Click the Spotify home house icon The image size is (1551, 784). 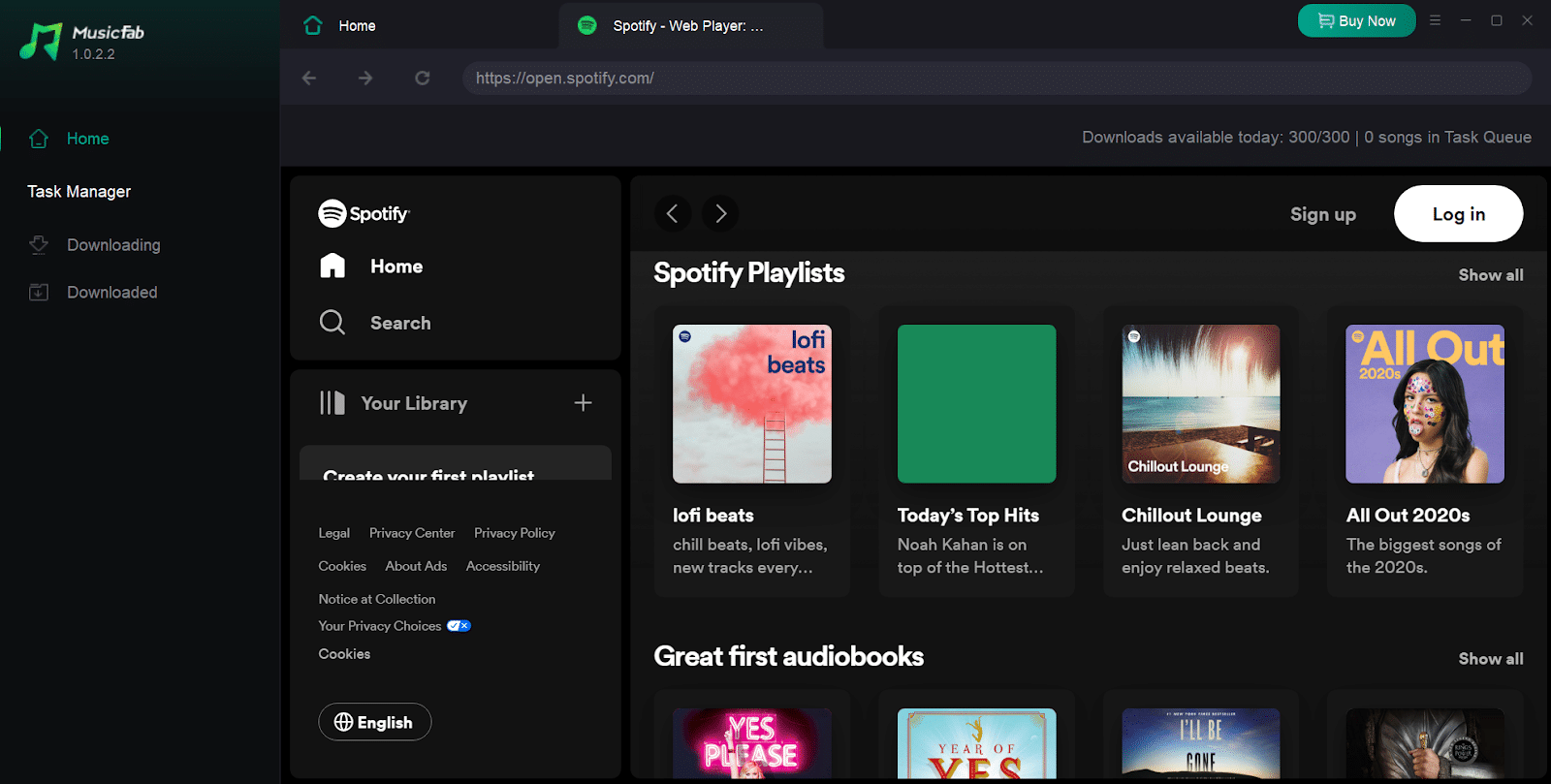[332, 266]
